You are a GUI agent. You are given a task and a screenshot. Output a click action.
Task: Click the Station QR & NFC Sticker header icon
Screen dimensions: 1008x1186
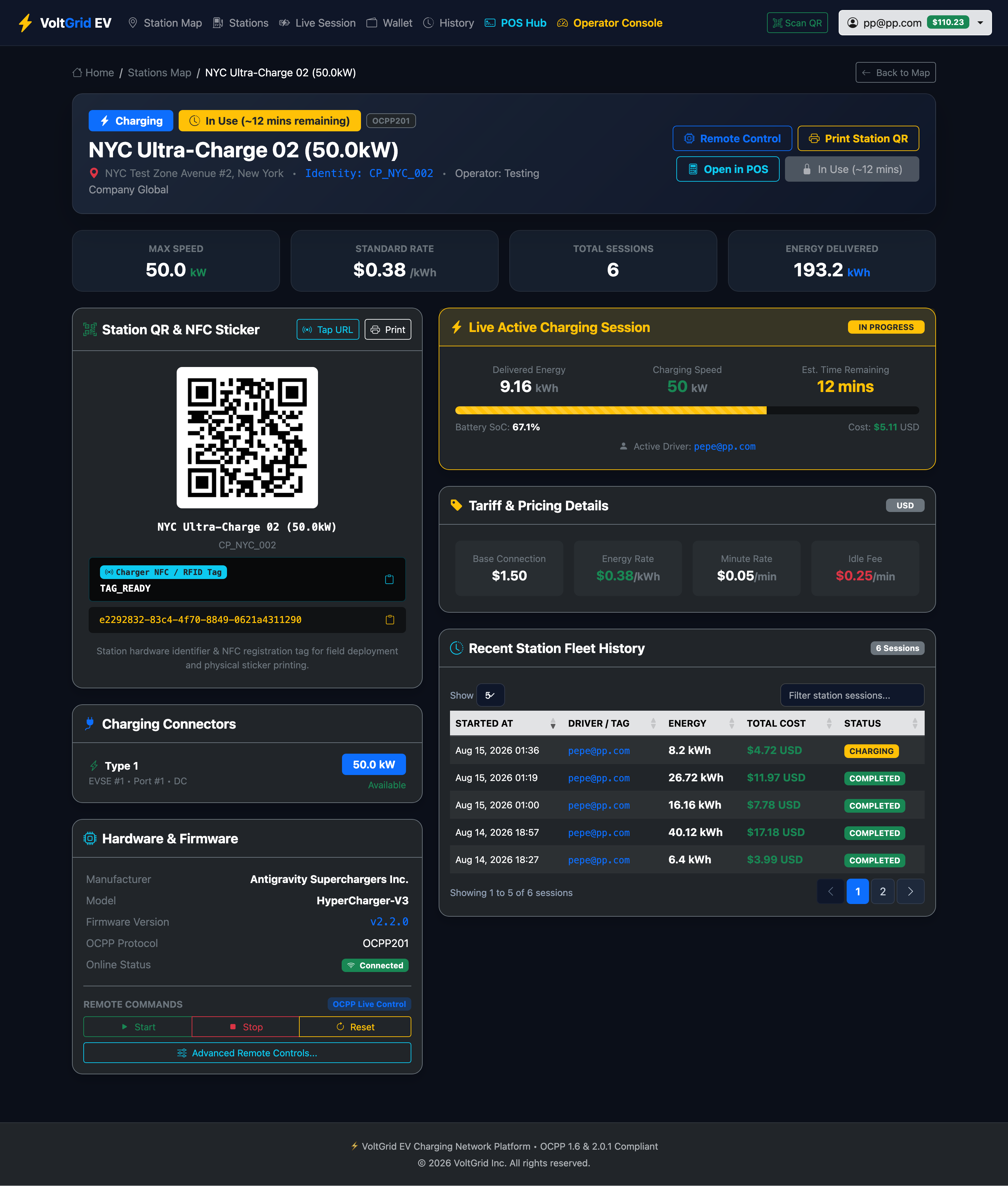tap(90, 330)
